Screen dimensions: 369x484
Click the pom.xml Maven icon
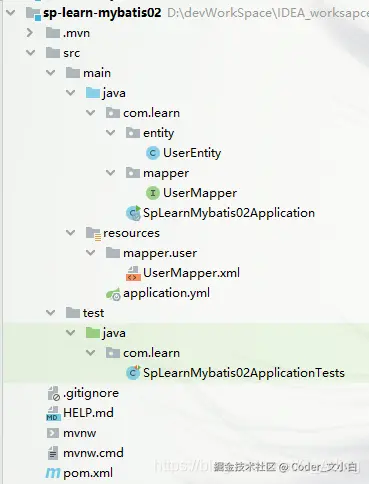pyautogui.click(x=53, y=473)
